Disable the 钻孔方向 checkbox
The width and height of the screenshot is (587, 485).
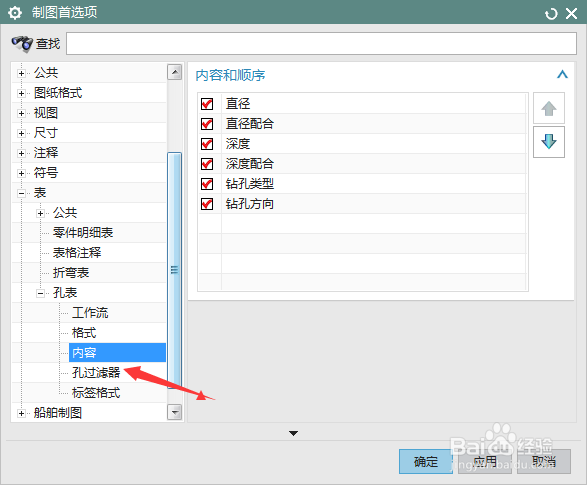point(207,204)
